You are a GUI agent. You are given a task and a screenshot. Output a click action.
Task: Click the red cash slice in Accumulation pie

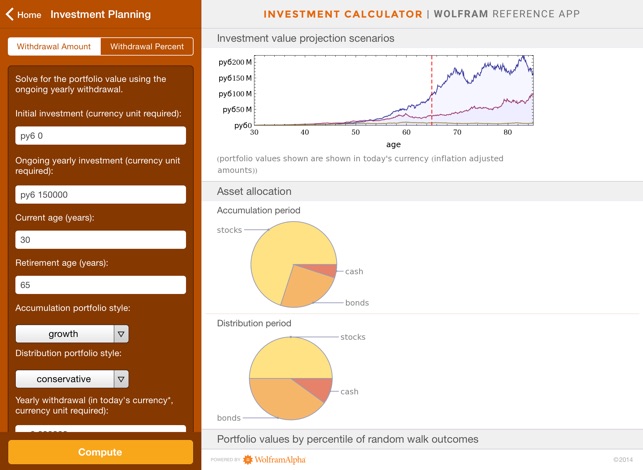pos(323,271)
